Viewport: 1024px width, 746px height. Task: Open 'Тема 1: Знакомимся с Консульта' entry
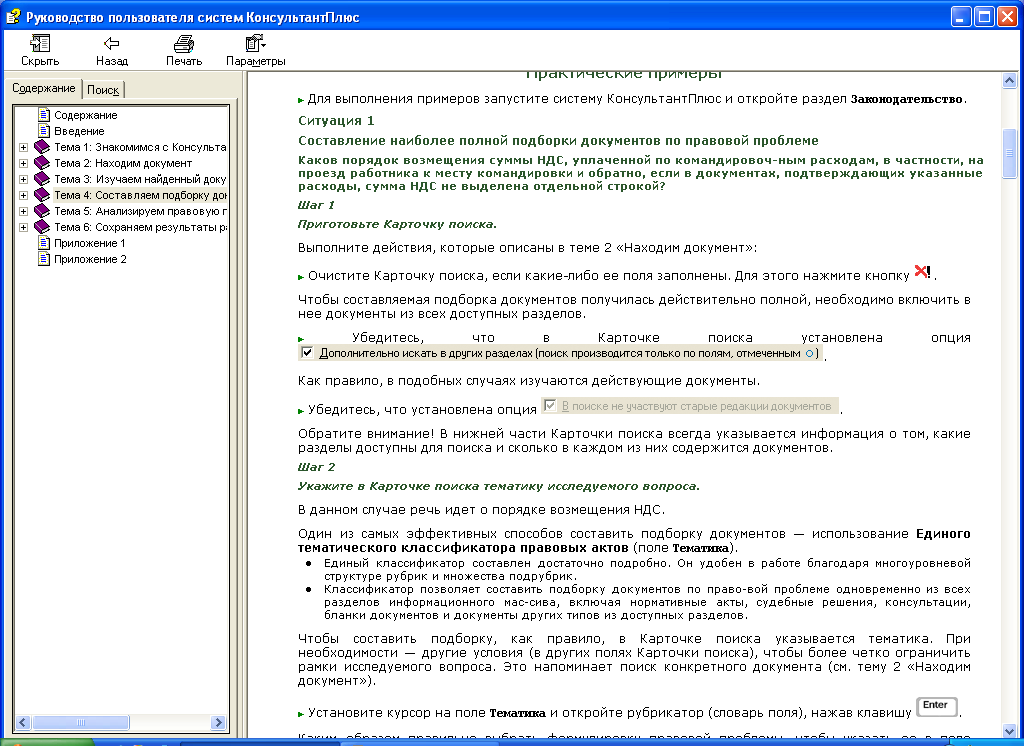point(140,147)
